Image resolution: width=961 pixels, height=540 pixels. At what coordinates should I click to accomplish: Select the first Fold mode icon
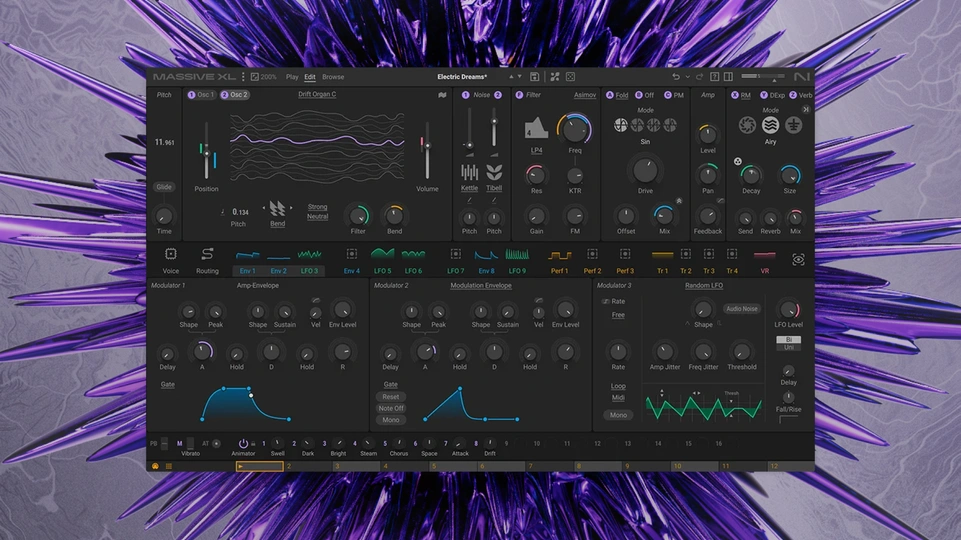(620, 125)
